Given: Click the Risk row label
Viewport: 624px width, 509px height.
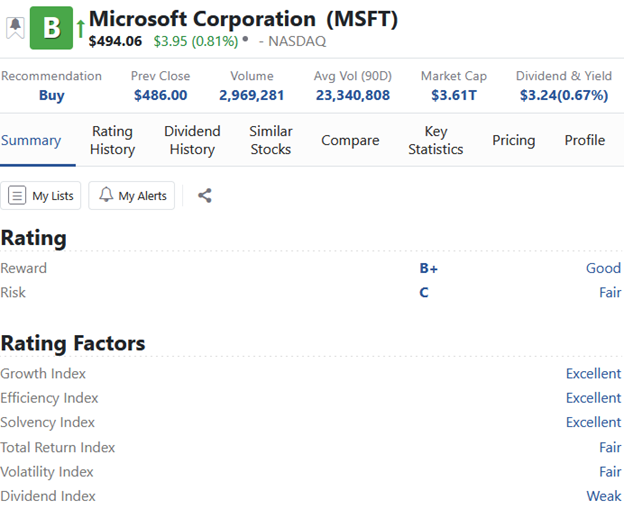Looking at the screenshot, I should 13,293.
